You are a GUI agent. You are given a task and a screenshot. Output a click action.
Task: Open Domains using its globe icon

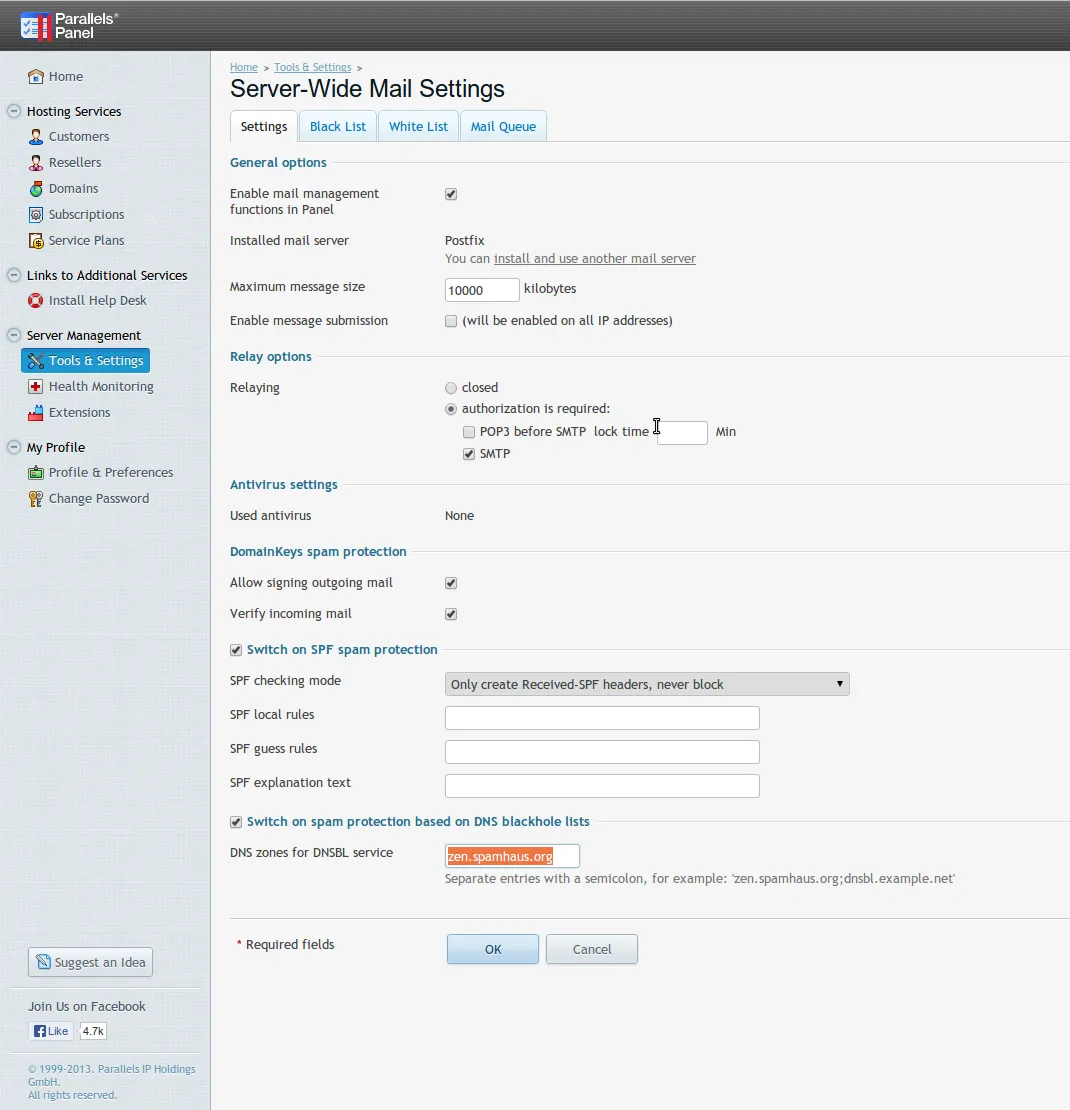tap(35, 189)
